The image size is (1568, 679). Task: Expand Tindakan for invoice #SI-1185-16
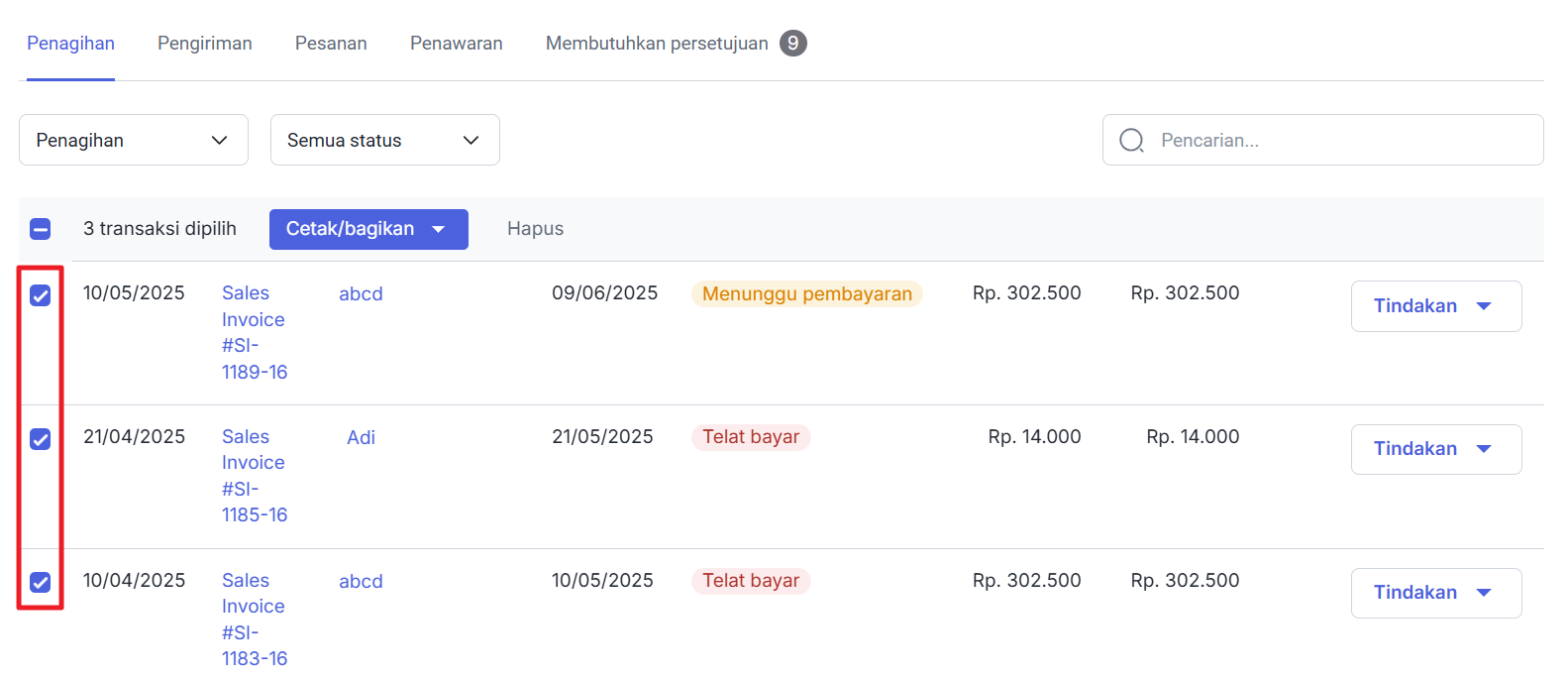pyautogui.click(x=1435, y=449)
